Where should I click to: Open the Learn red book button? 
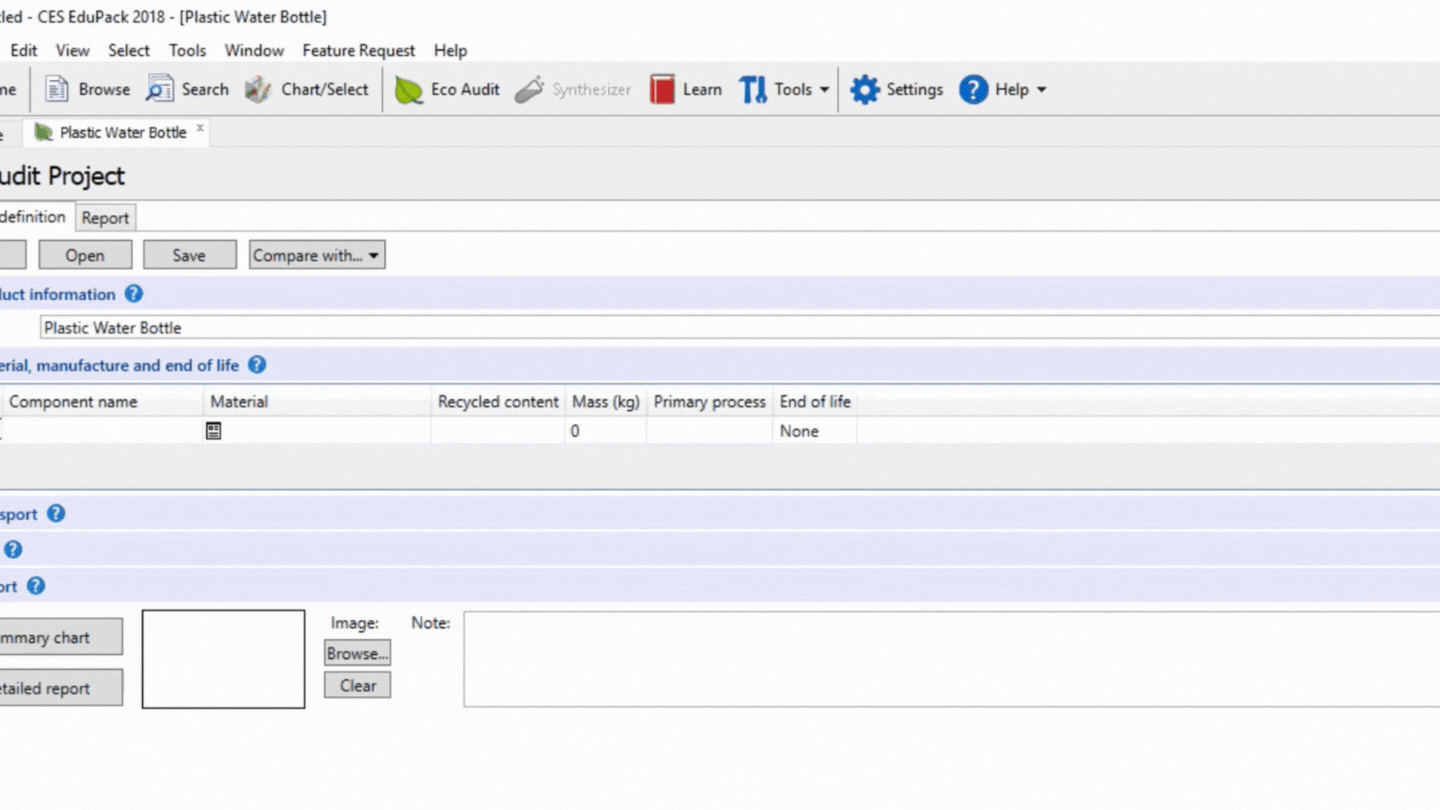click(685, 89)
